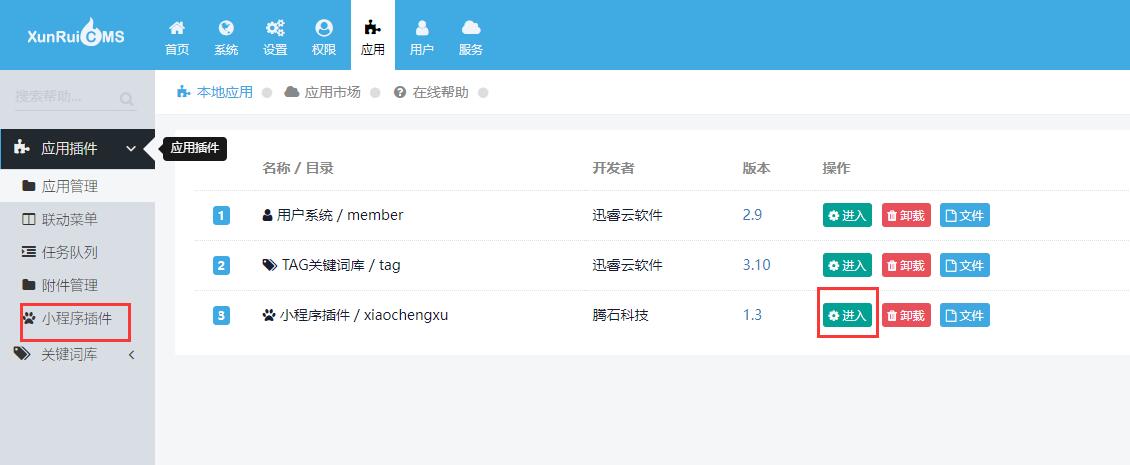Image resolution: width=1130 pixels, height=465 pixels.
Task: Click the 版本 column header
Action: (x=756, y=168)
